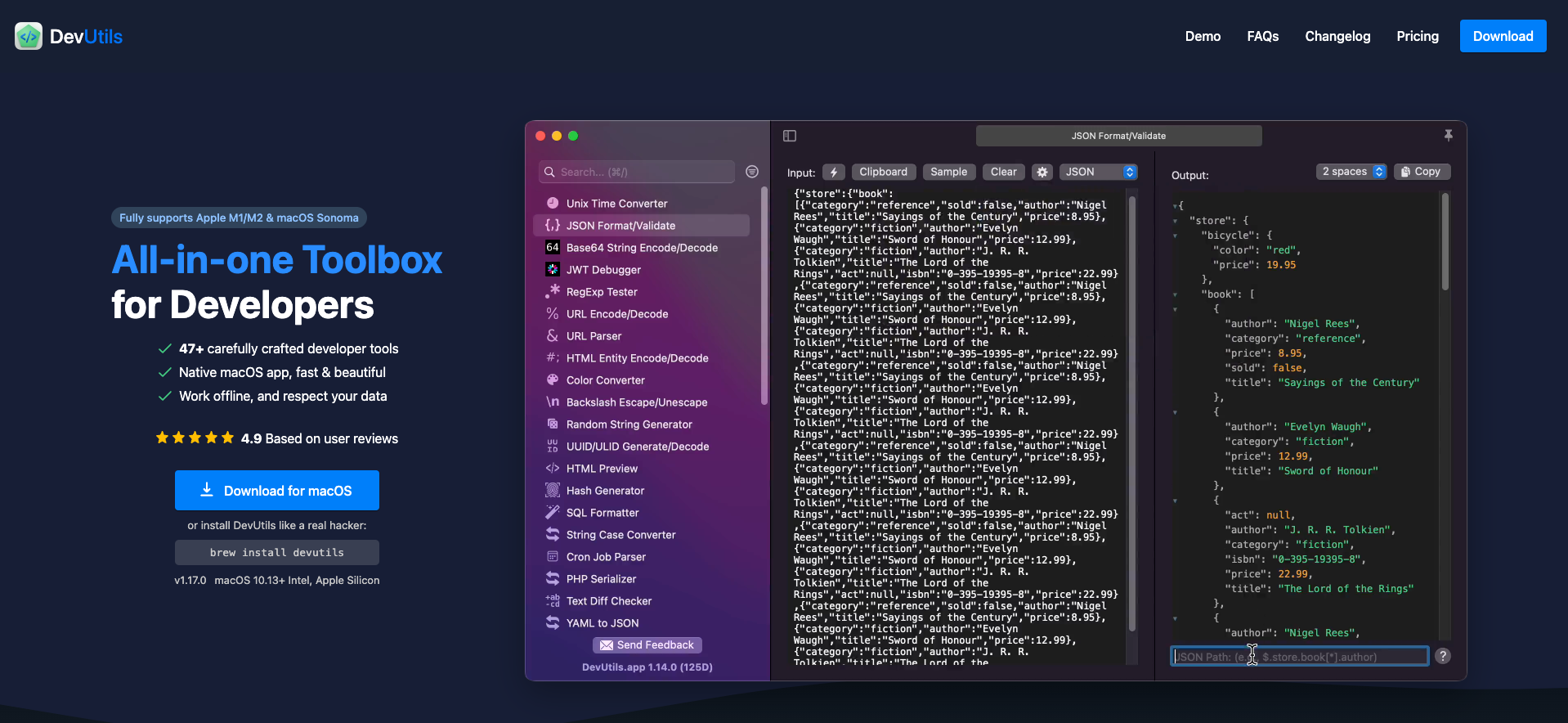Click the Clear input button
This screenshot has height=723, width=1568.
pos(1004,172)
